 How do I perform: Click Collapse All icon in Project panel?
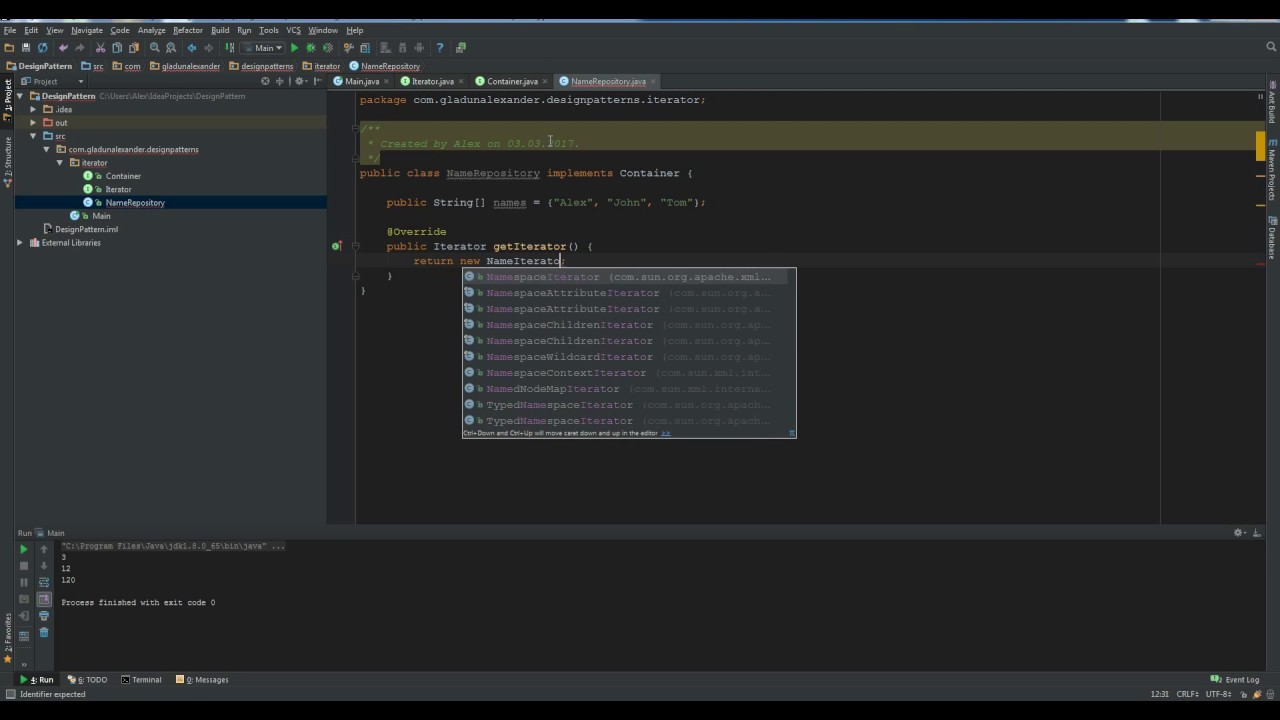(280, 81)
